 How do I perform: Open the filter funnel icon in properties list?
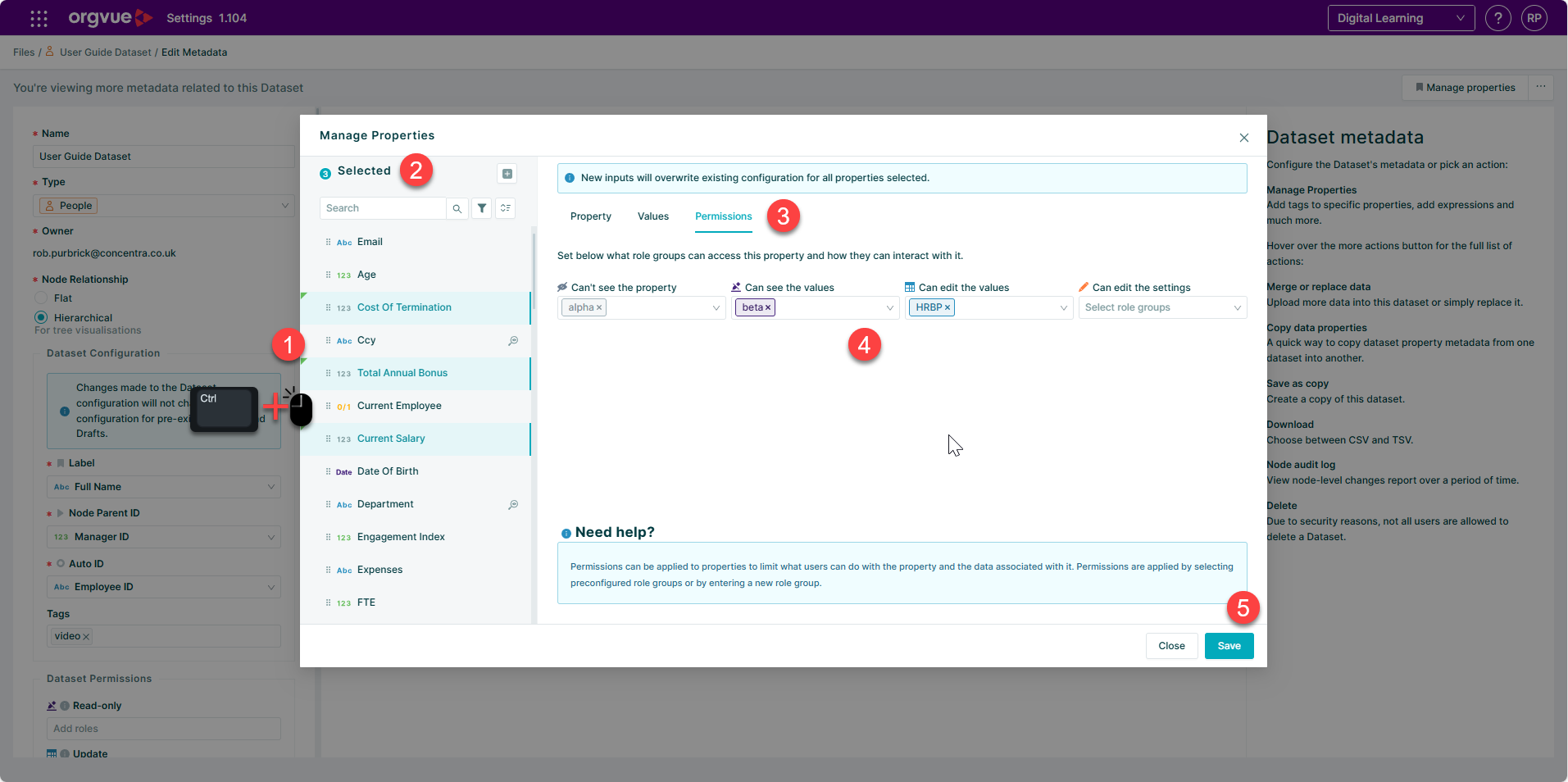tap(482, 208)
